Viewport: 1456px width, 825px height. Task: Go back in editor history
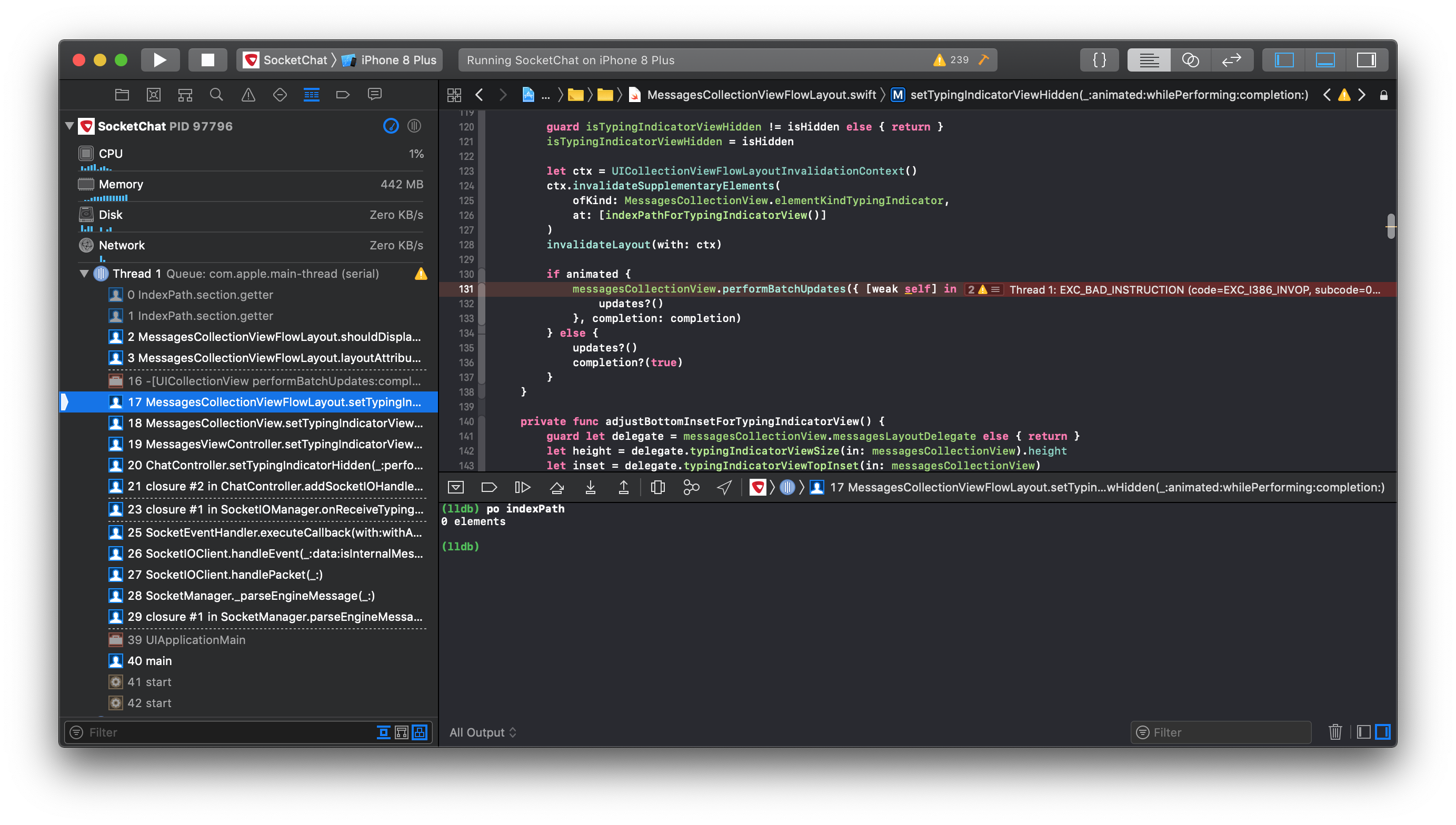[x=480, y=95]
